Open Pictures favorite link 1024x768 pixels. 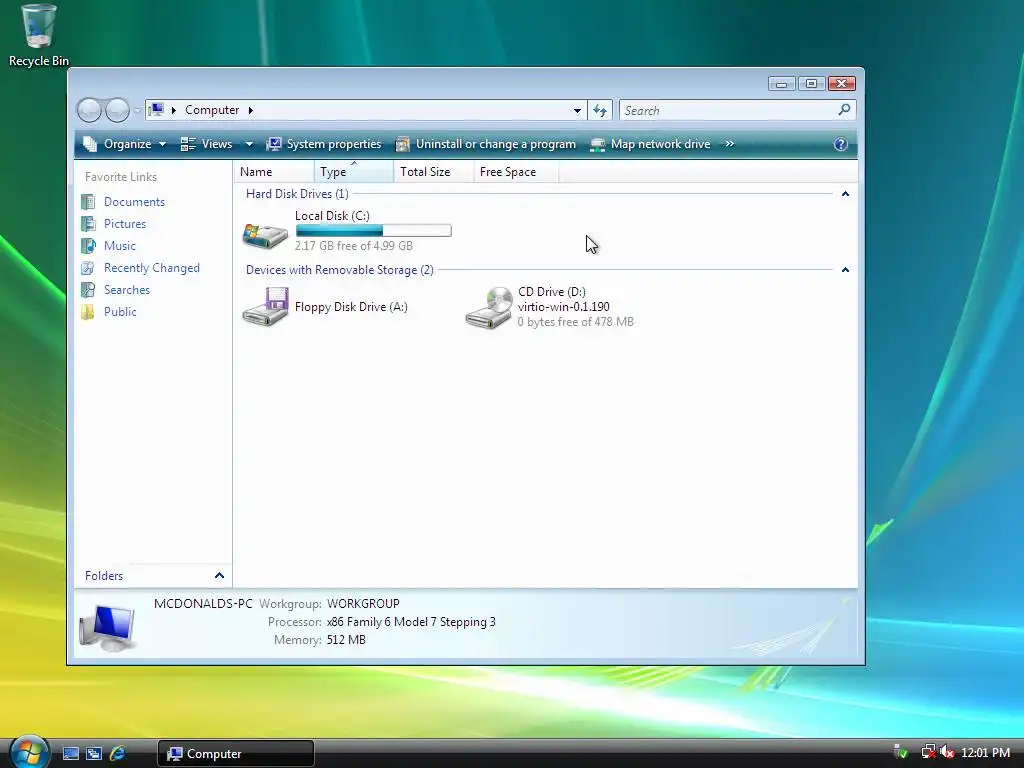125,224
